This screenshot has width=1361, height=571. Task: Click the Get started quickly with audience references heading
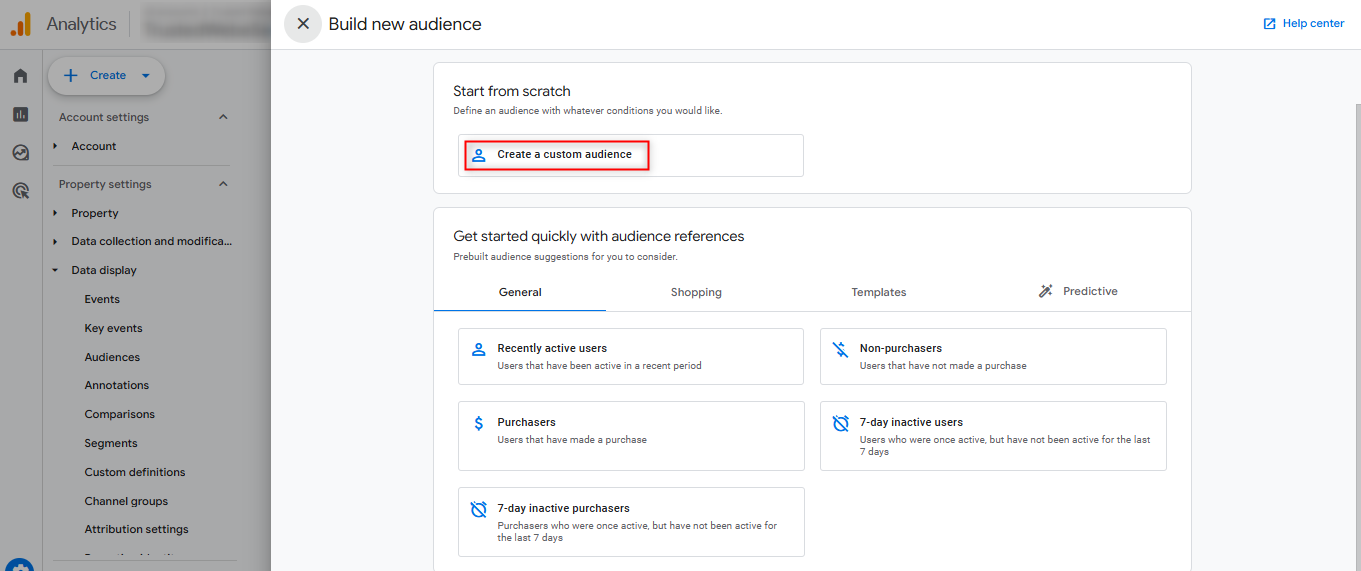point(599,236)
